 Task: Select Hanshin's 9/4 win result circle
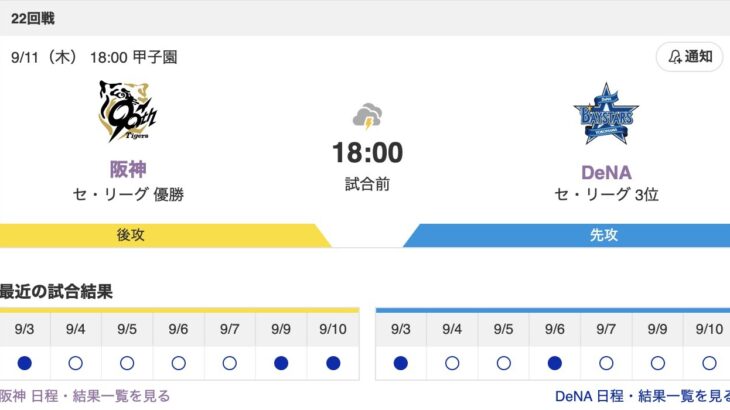coord(75,363)
